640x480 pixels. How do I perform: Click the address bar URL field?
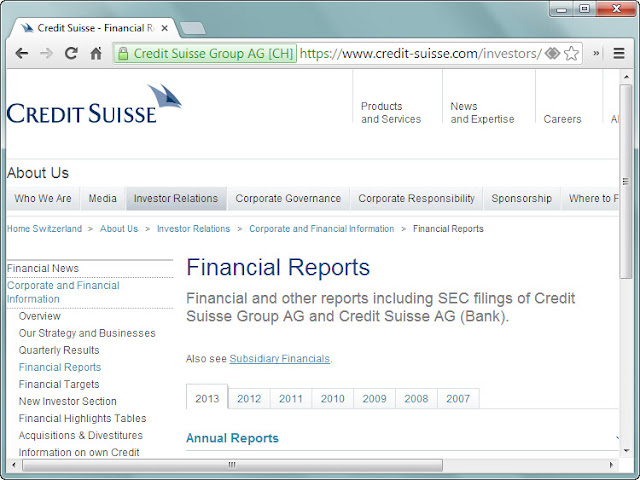point(420,53)
